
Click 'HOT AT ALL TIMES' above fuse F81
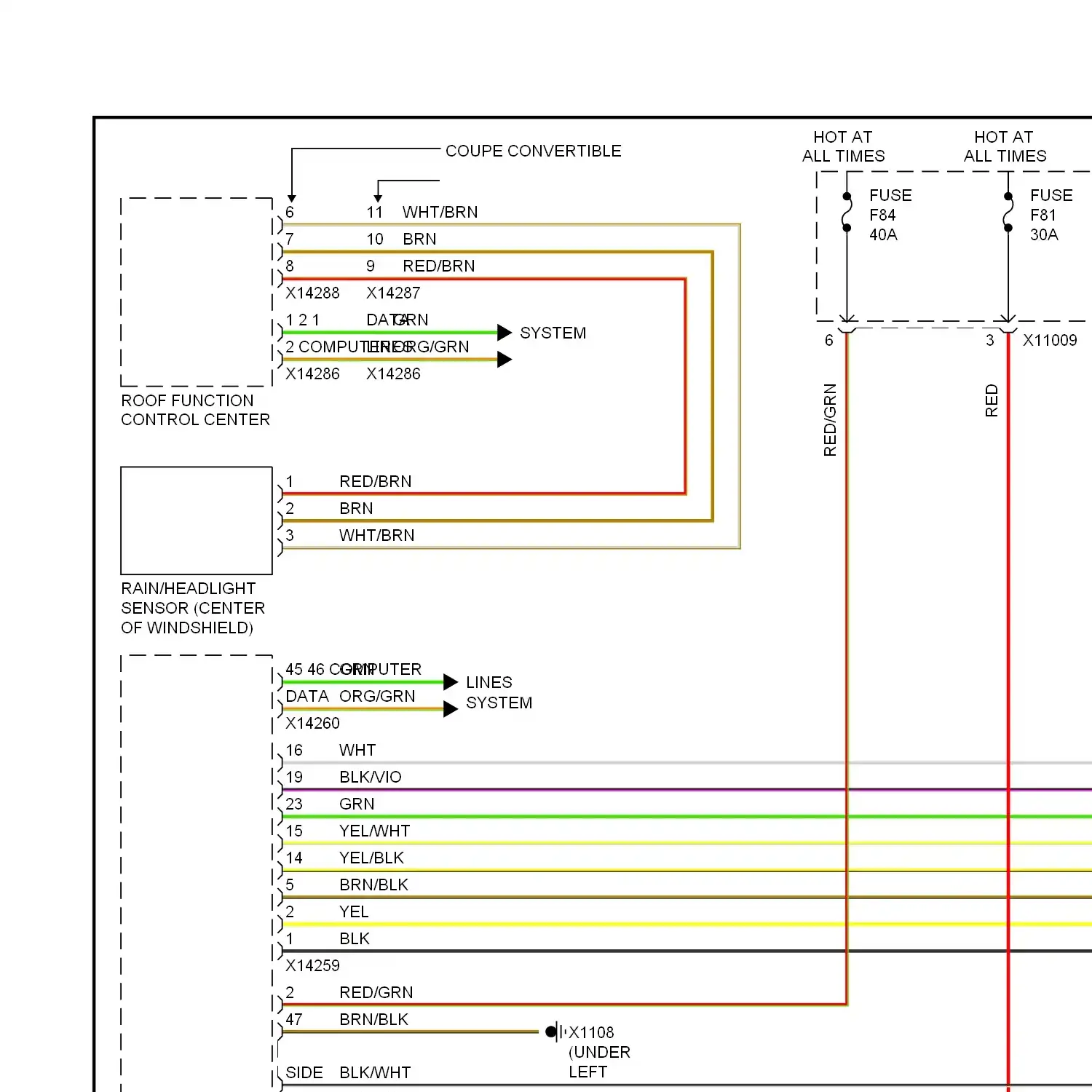(x=1005, y=146)
